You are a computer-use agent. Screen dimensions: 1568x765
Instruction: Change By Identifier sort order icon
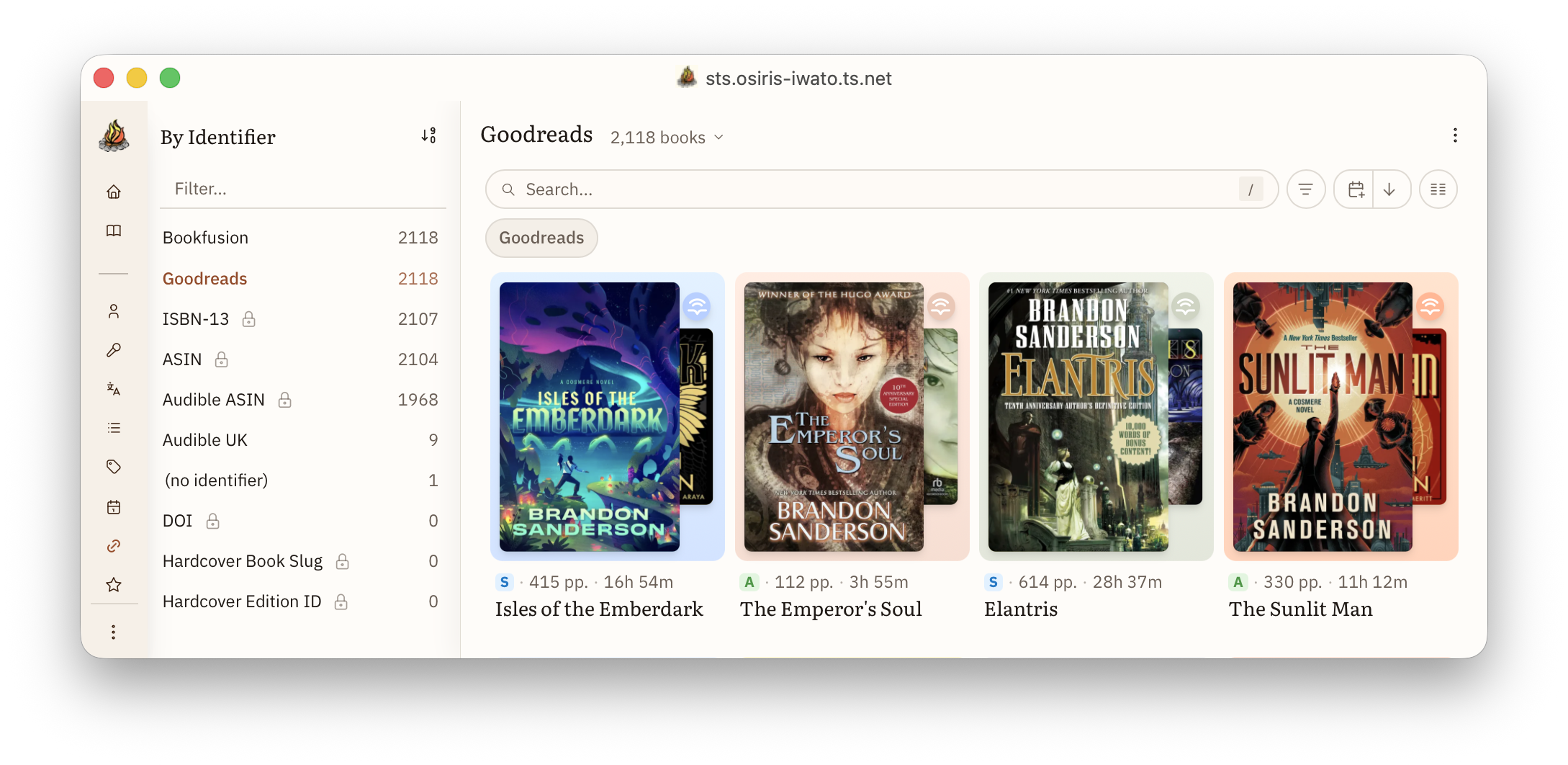tap(429, 135)
